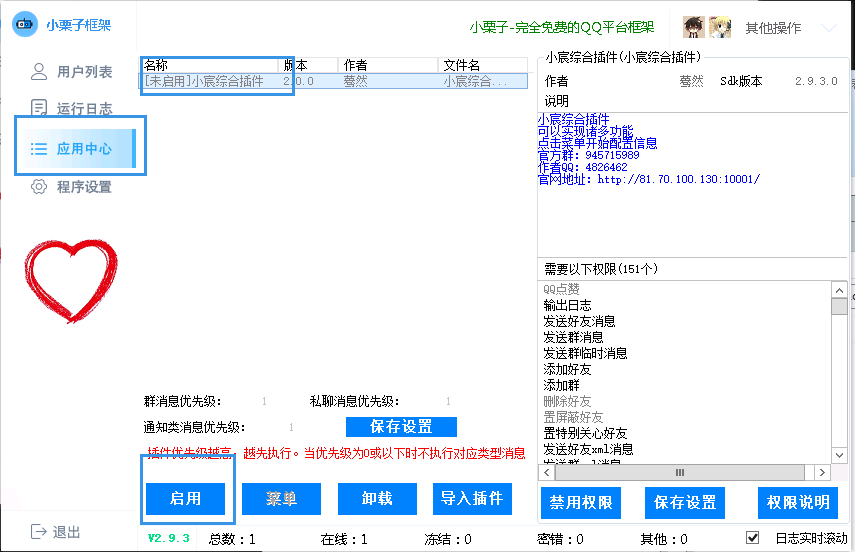Click the 私聊消息优先级 input field
The image size is (855, 552).
click(x=448, y=401)
